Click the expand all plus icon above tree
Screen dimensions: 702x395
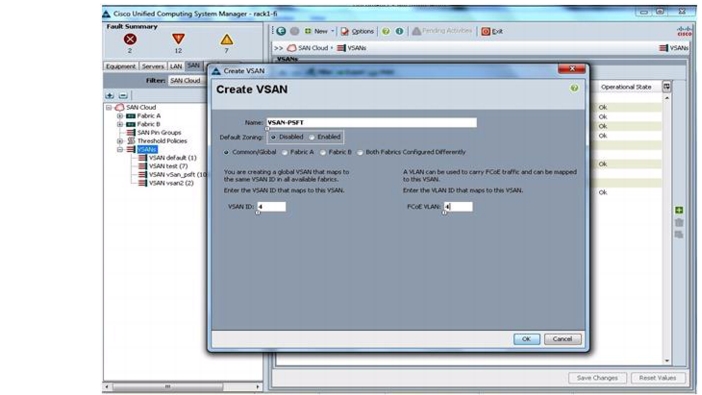point(110,95)
